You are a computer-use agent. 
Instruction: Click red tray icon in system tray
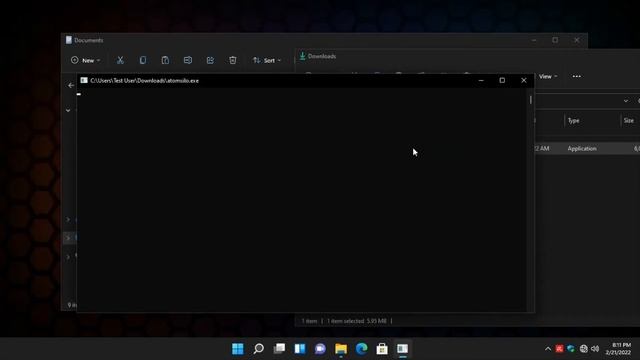pyautogui.click(x=559, y=349)
